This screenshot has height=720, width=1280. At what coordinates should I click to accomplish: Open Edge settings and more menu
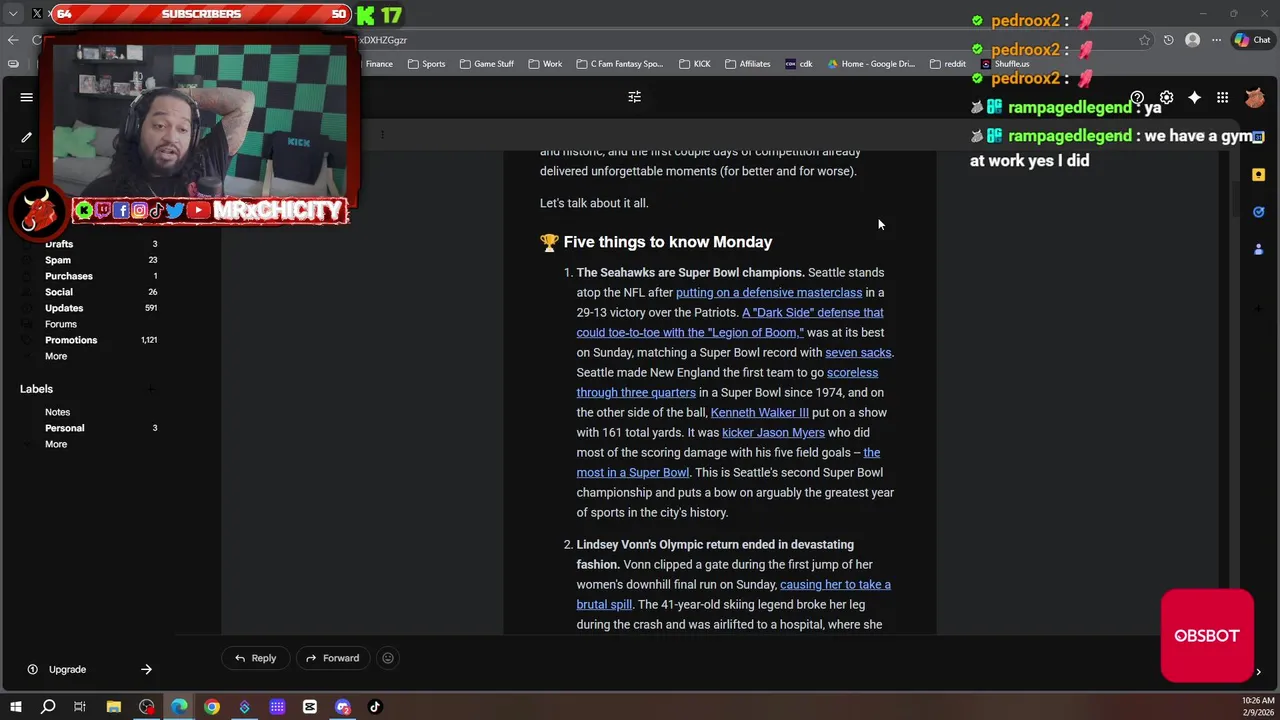(1217, 40)
